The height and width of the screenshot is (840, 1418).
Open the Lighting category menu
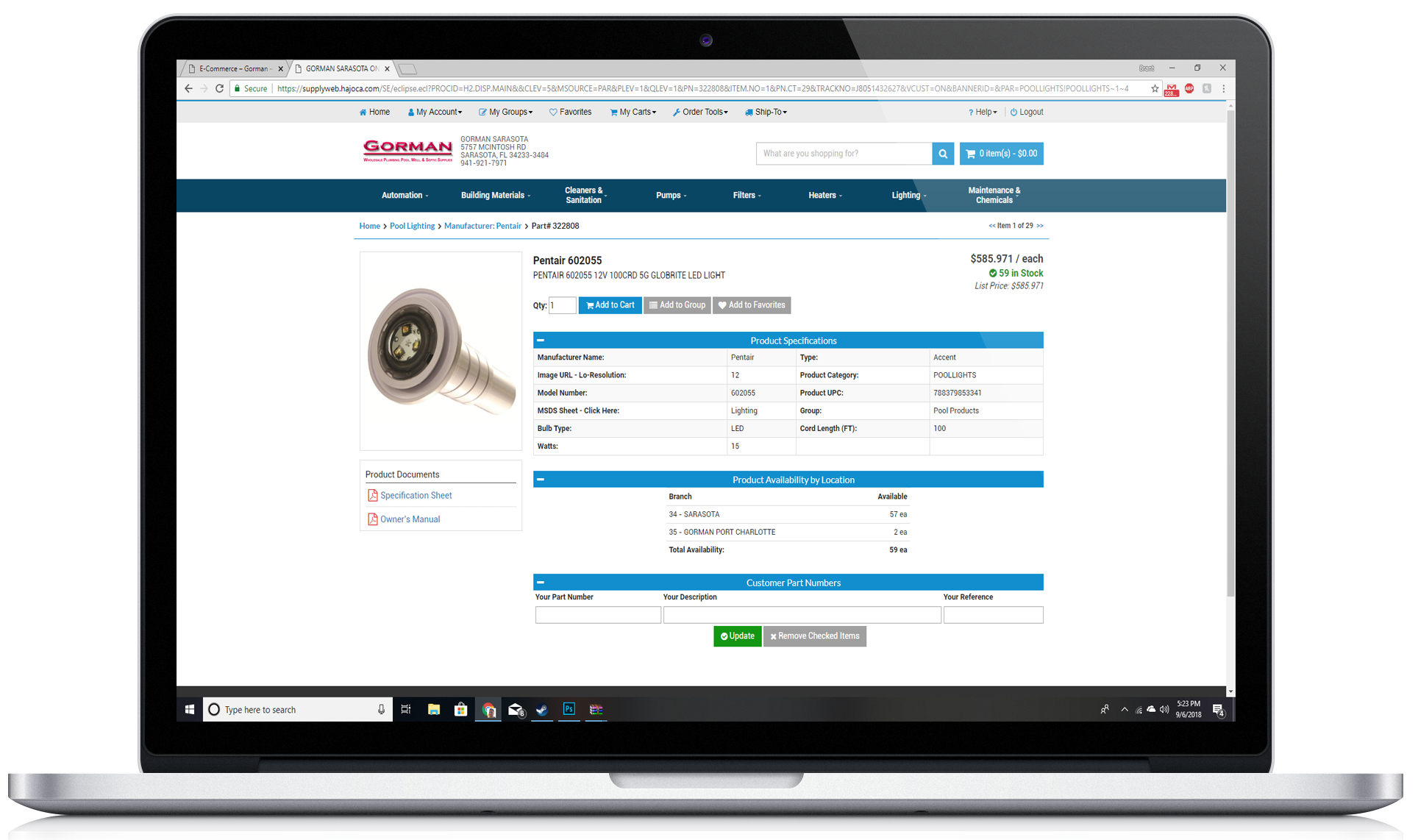point(909,196)
